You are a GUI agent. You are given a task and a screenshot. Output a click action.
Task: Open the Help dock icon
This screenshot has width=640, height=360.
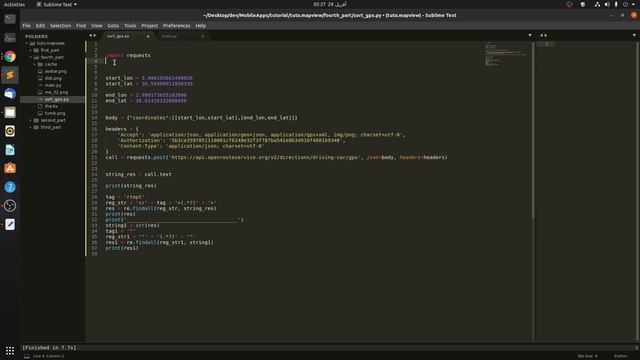coord(10,187)
